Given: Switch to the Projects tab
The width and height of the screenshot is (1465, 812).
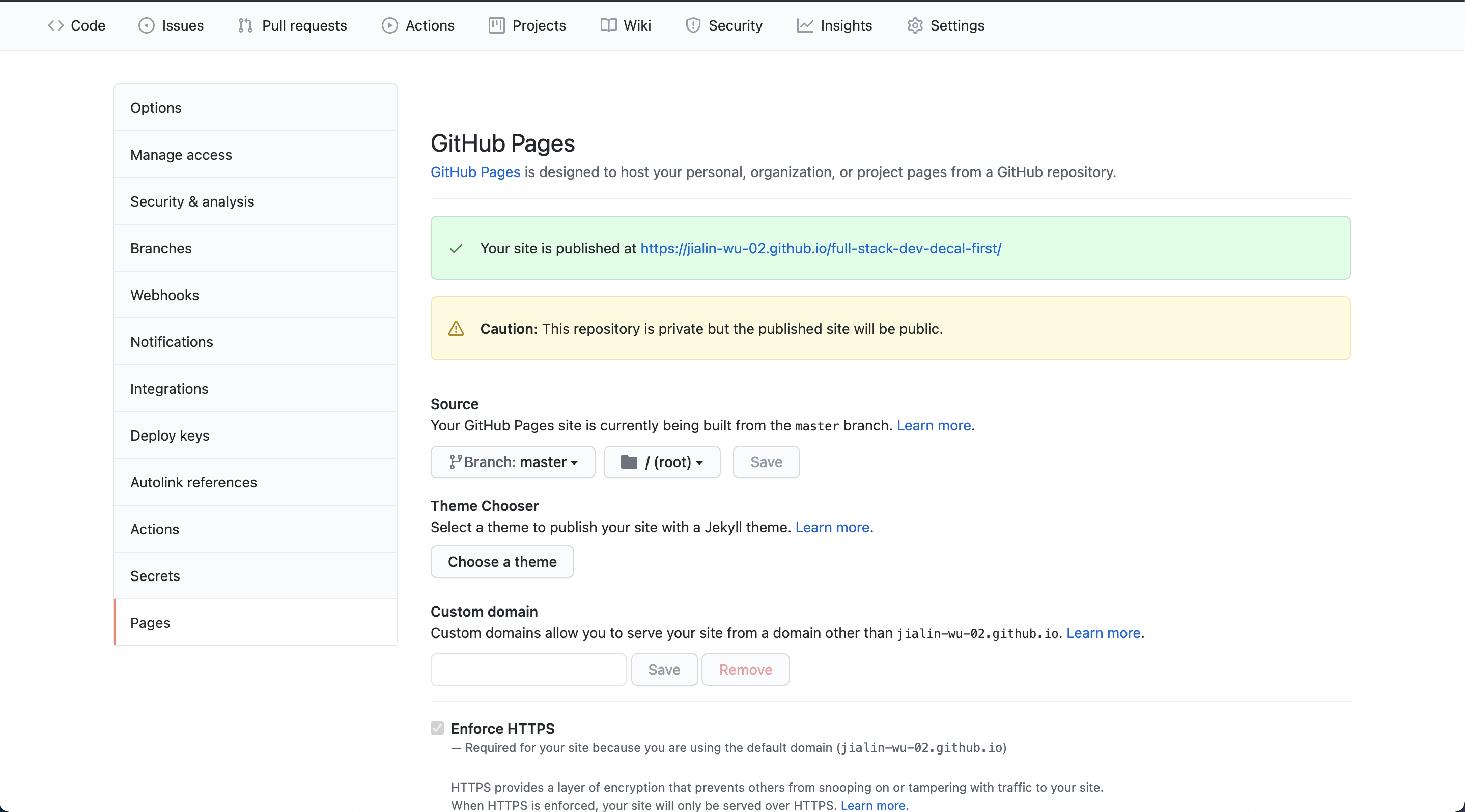Looking at the screenshot, I should (527, 25).
